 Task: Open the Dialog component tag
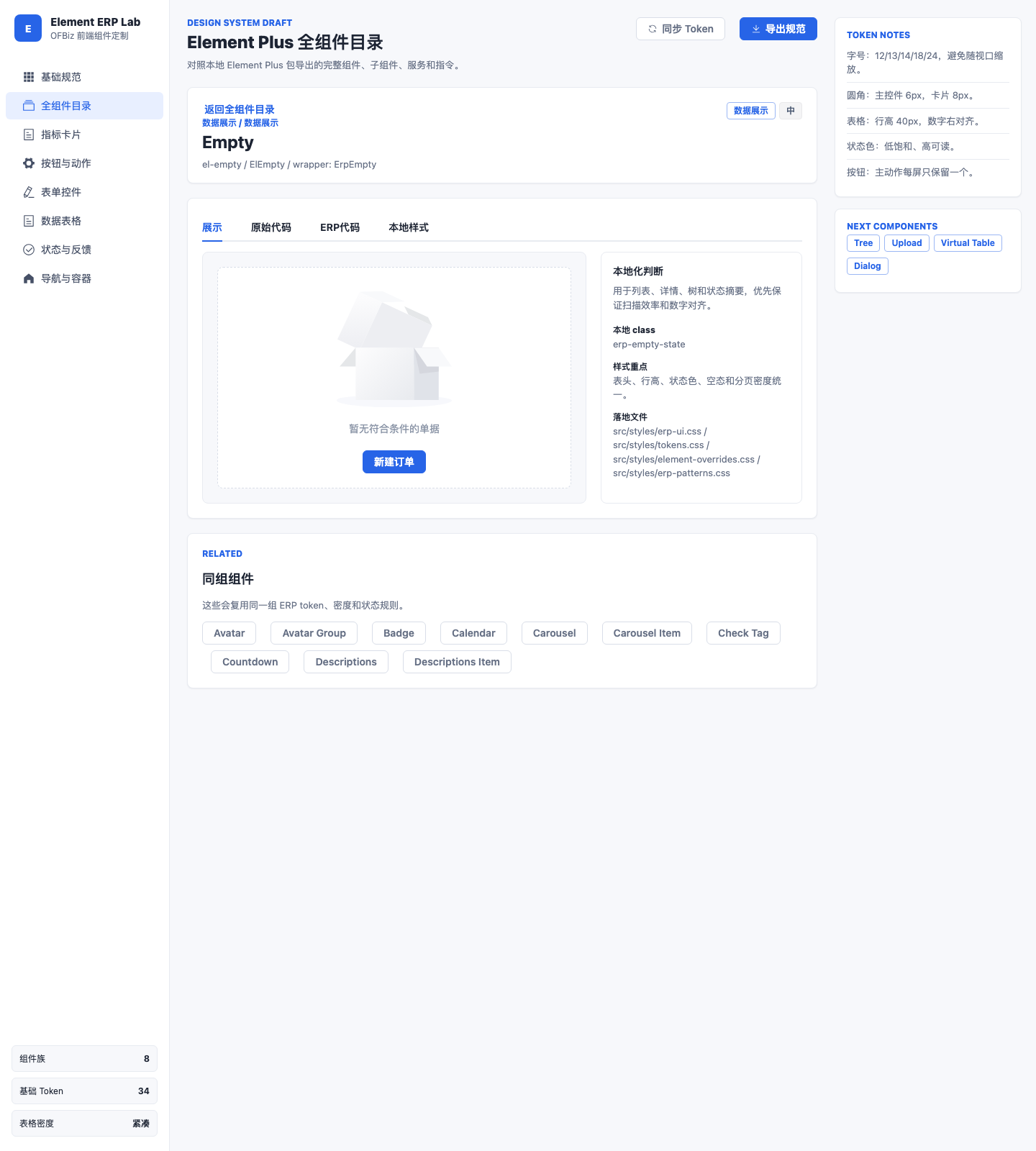[868, 266]
